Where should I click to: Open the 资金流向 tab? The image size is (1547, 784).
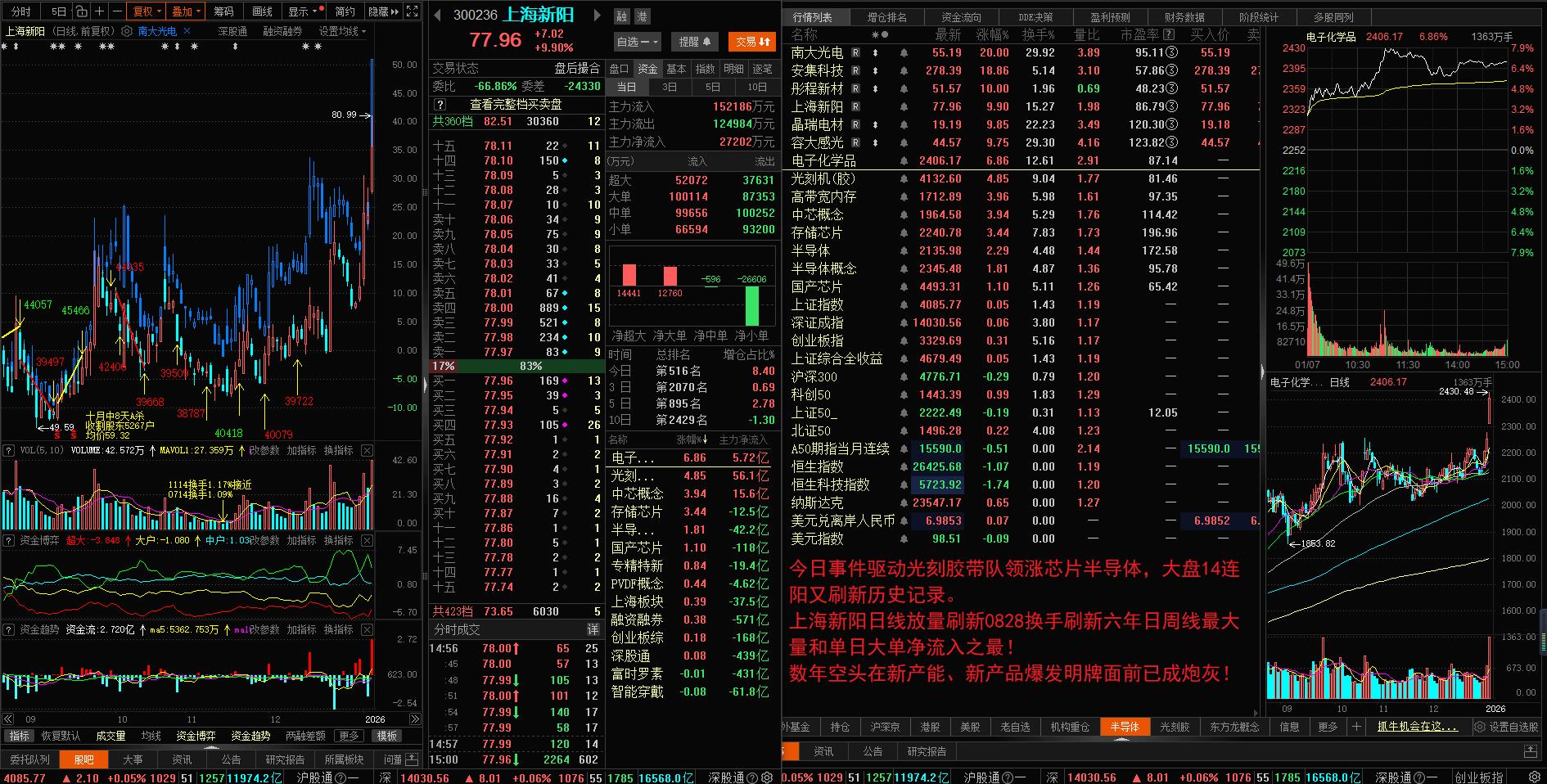(x=961, y=17)
